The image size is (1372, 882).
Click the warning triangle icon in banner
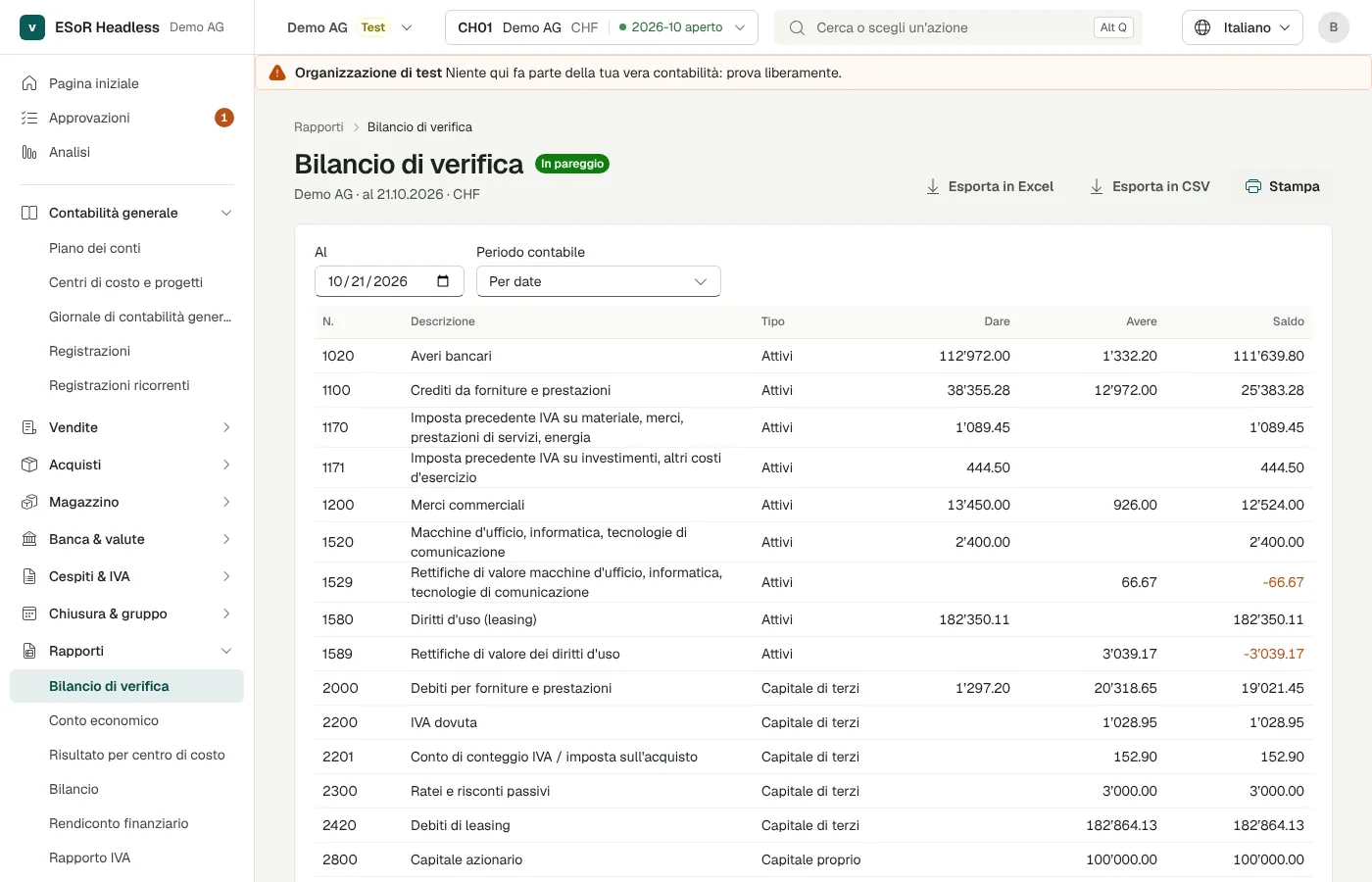(277, 73)
